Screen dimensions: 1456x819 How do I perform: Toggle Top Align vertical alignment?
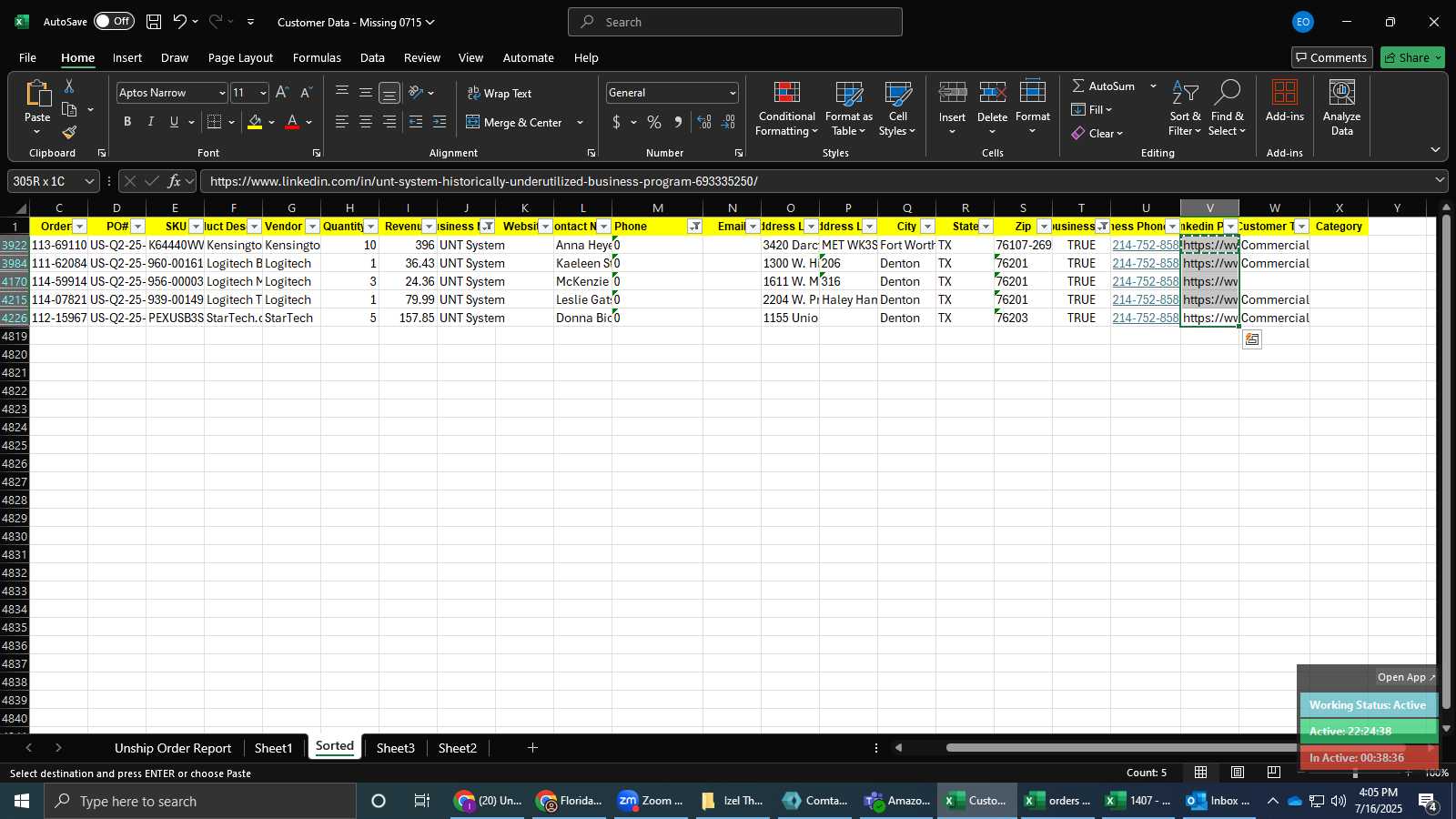342,92
